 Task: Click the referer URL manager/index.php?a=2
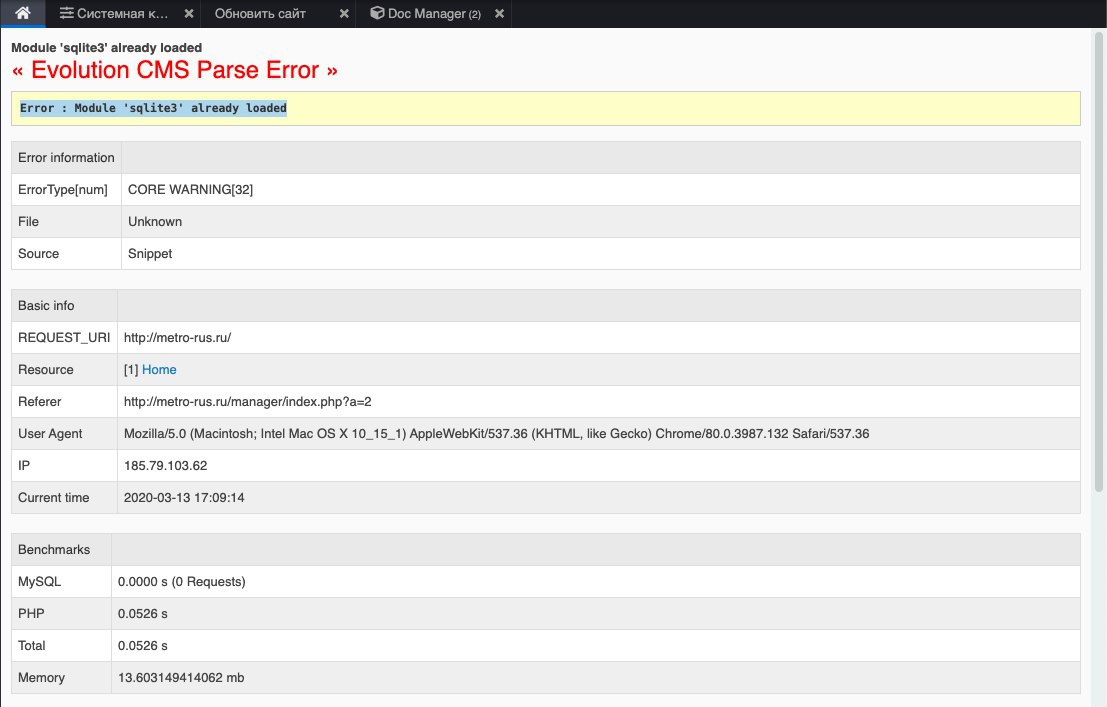[247, 401]
